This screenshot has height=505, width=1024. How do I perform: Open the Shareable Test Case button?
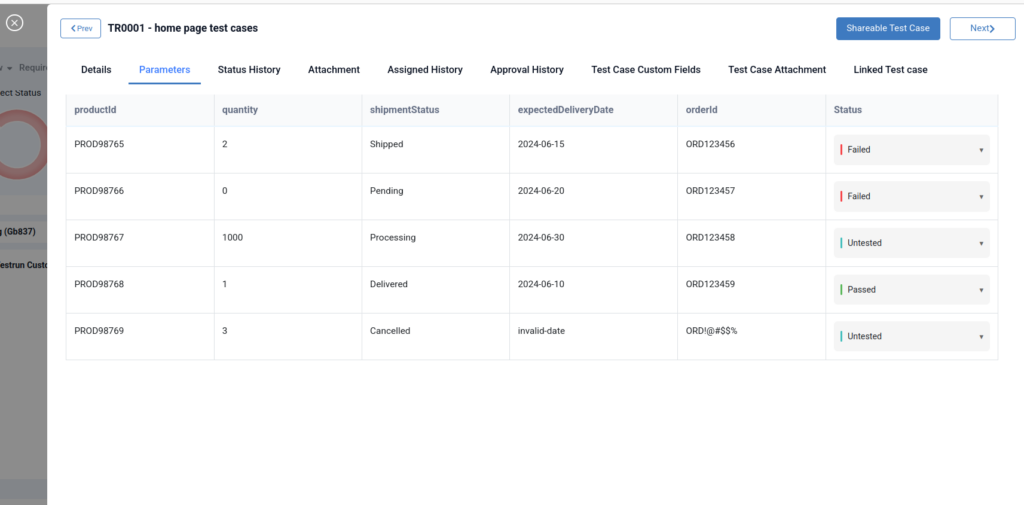click(x=887, y=28)
